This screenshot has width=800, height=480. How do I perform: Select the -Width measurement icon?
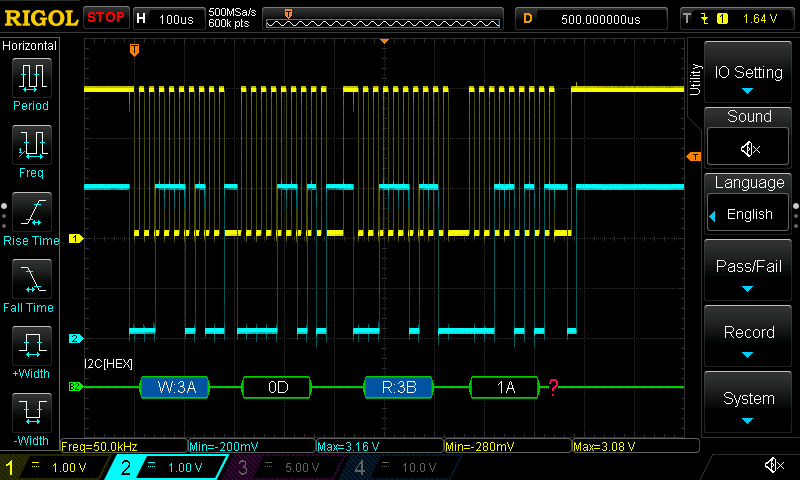pyautogui.click(x=32, y=413)
